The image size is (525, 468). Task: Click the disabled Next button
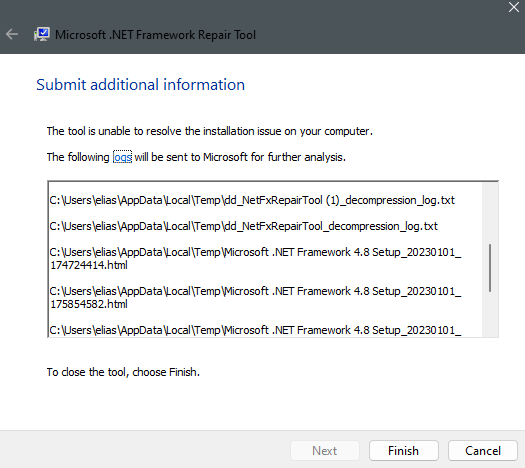click(325, 451)
